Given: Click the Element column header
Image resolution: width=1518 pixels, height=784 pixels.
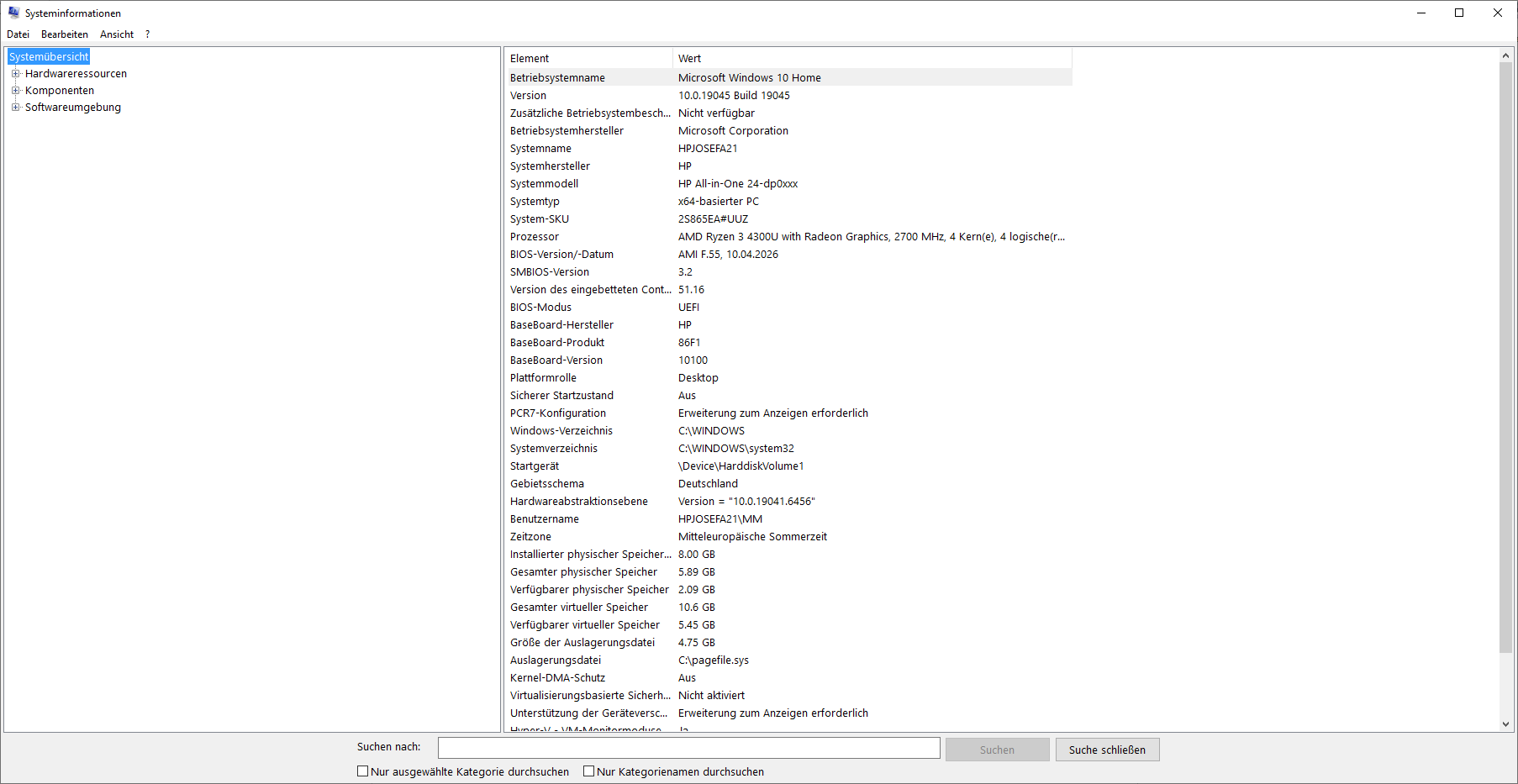Looking at the screenshot, I should (x=588, y=58).
